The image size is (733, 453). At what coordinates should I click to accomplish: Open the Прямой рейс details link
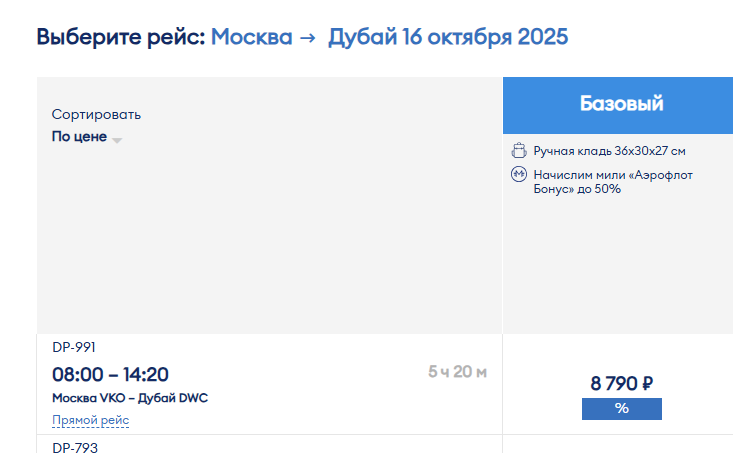click(x=90, y=420)
